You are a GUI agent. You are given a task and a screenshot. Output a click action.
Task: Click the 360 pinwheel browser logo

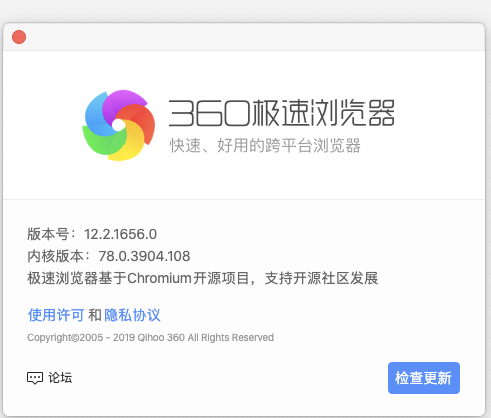tap(119, 125)
